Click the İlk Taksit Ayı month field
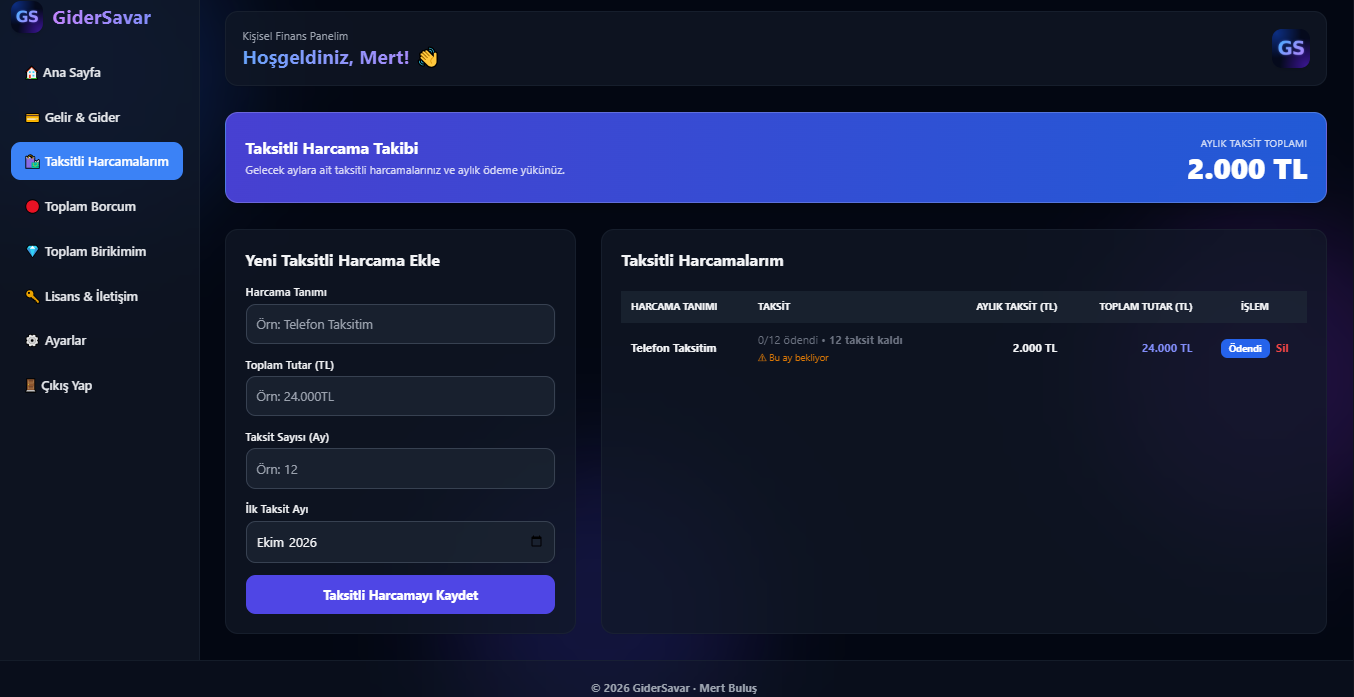Screen dimensions: 1354x697 tap(400, 542)
